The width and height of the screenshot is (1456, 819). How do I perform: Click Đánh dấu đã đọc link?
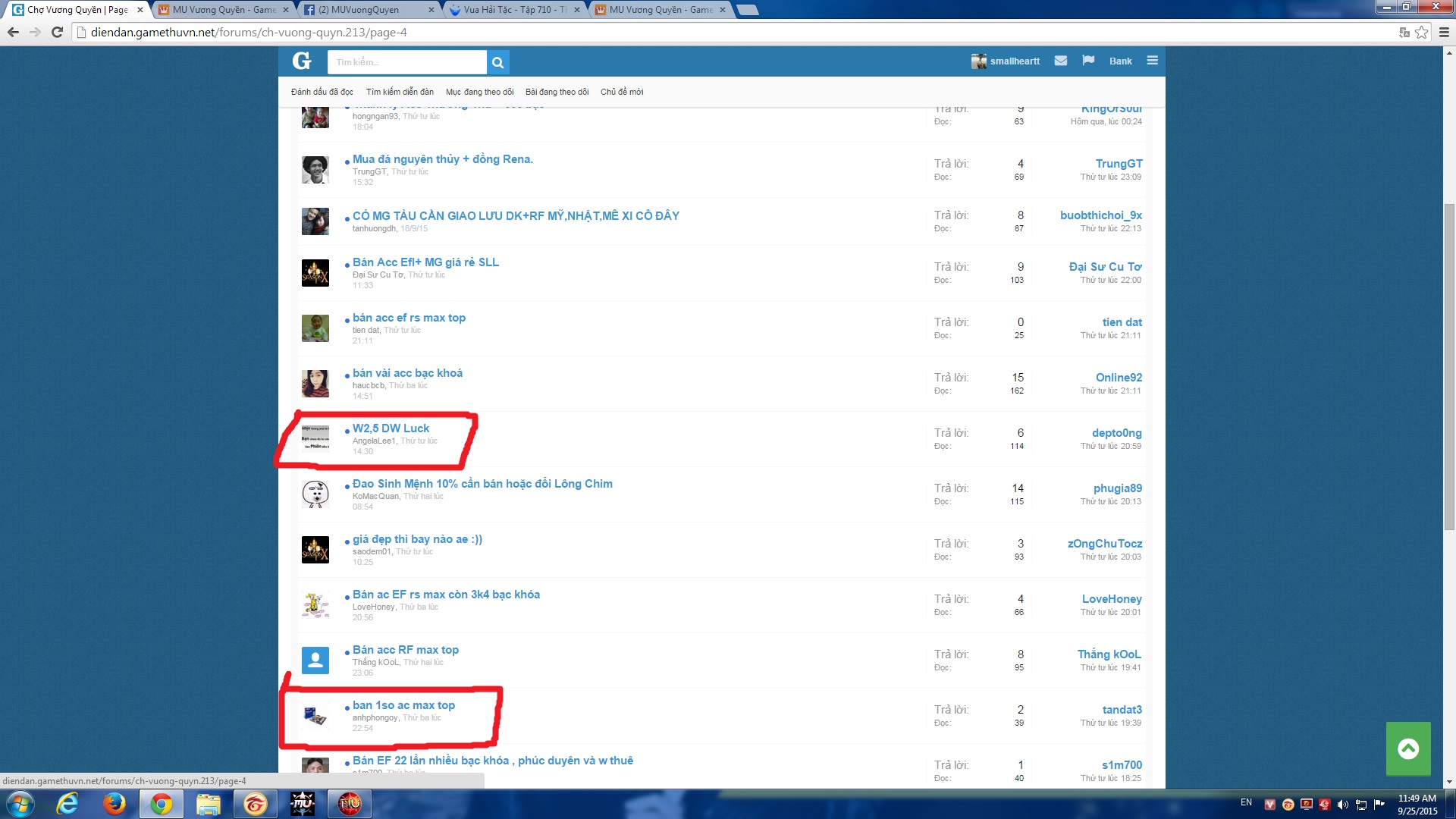tap(322, 92)
